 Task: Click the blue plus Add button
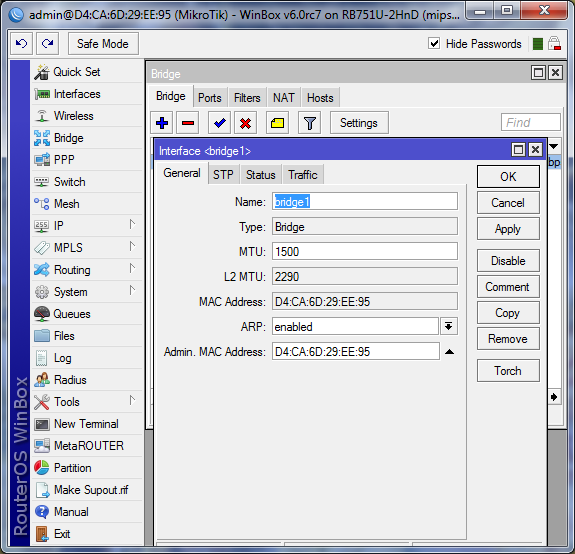coord(162,123)
